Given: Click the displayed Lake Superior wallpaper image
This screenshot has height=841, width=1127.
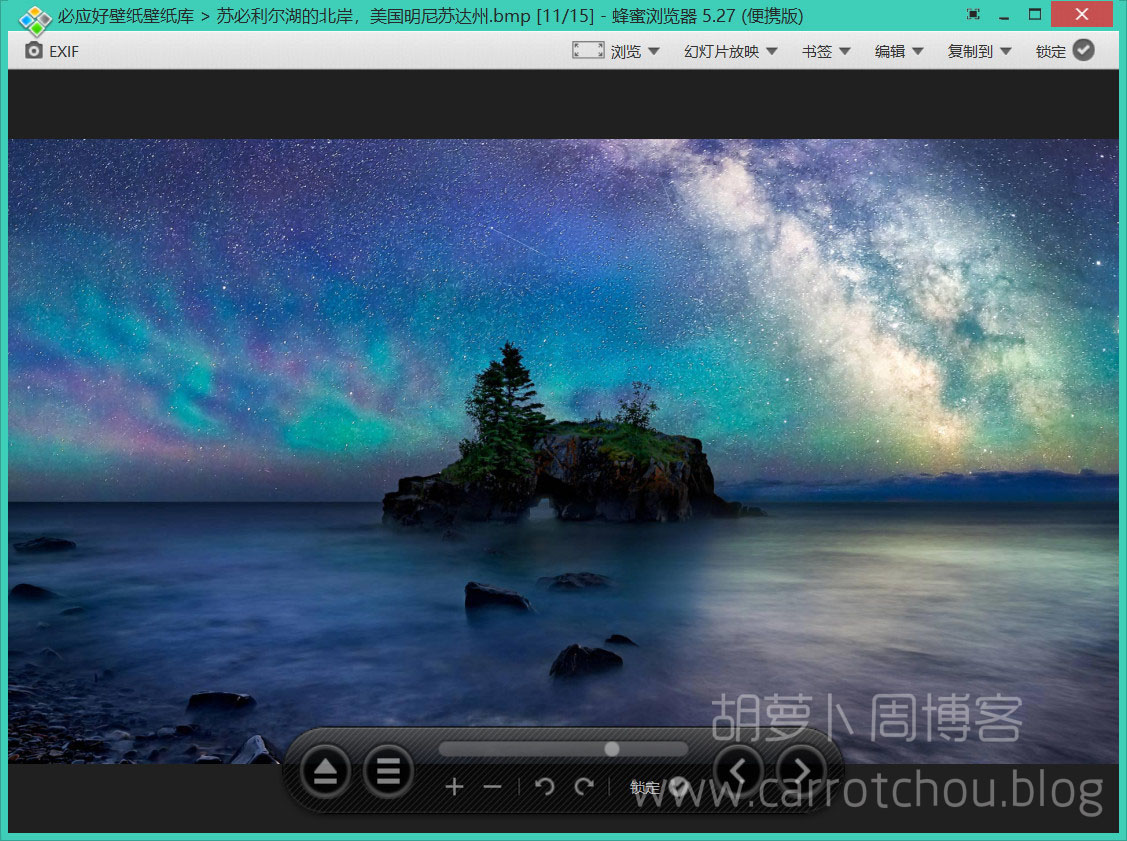Looking at the screenshot, I should point(563,451).
